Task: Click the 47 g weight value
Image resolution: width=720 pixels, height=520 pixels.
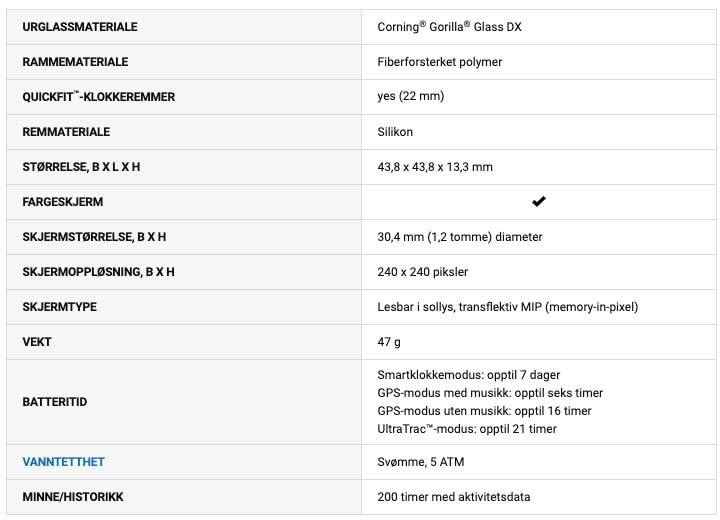Action: [389, 342]
